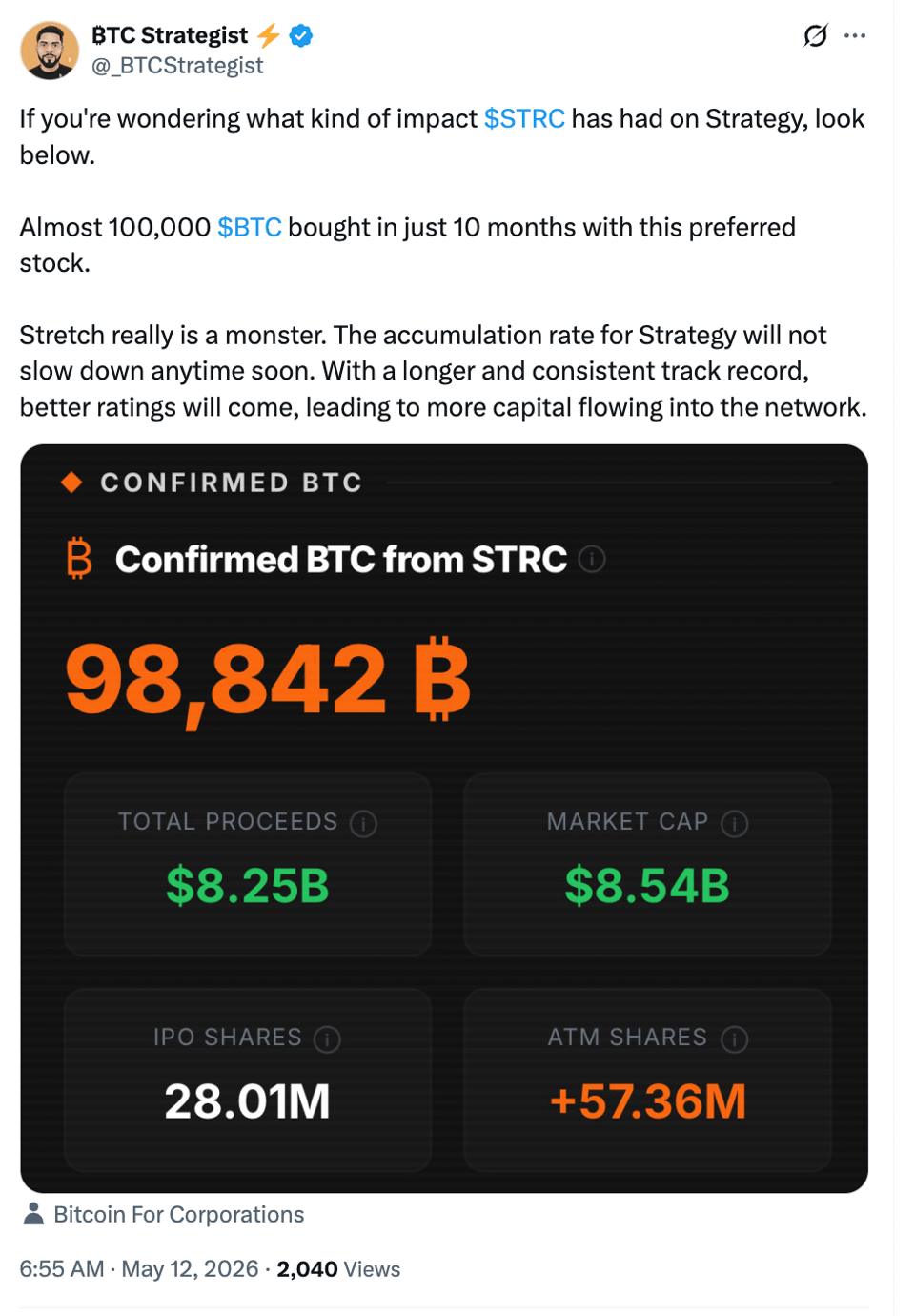Click the 2,040 Views count
This screenshot has width=915, height=1316.
tap(338, 1269)
